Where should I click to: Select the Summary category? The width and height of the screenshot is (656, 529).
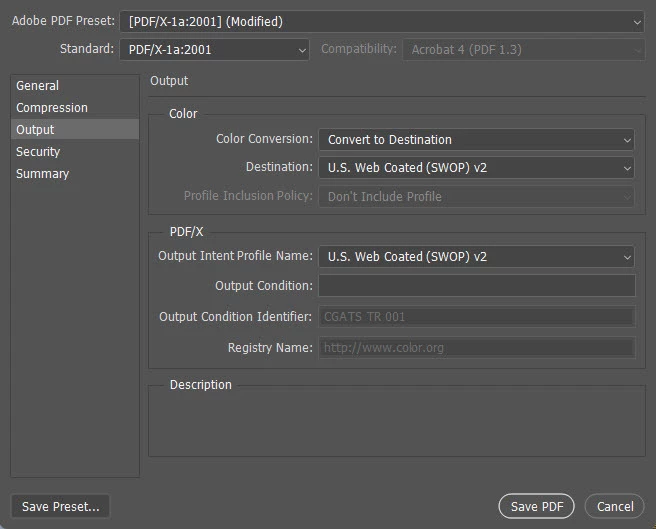(x=75, y=174)
